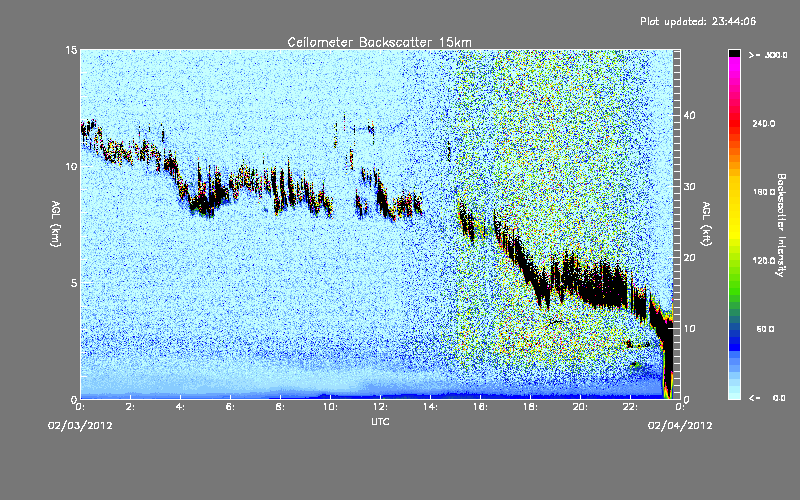800x500 pixels.
Task: Click the '5' km y-axis tick label
Action: tap(73, 283)
